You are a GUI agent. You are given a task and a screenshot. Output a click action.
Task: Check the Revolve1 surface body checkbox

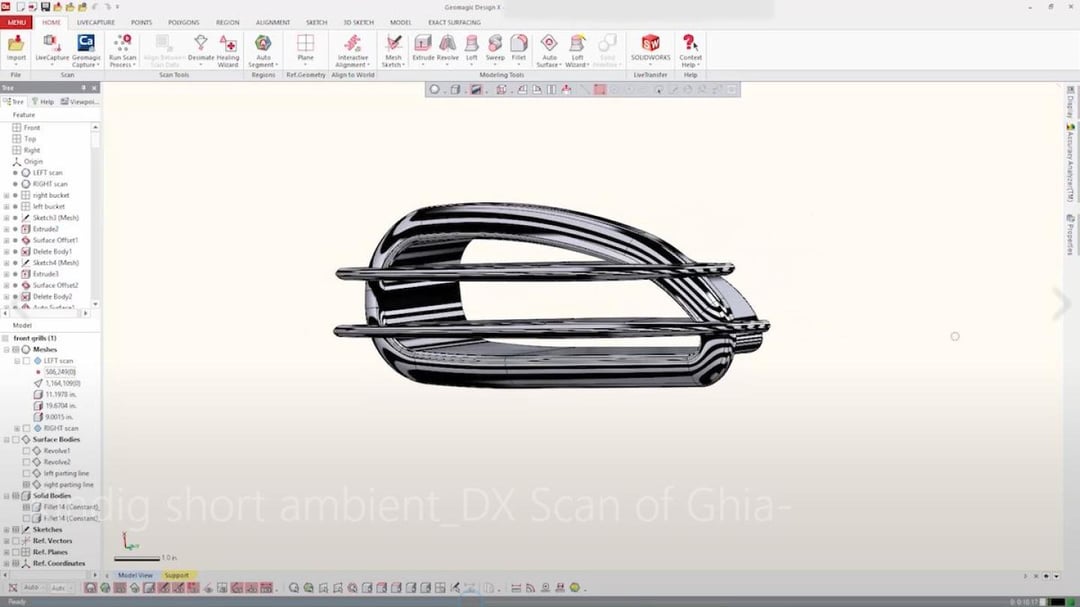coord(27,451)
